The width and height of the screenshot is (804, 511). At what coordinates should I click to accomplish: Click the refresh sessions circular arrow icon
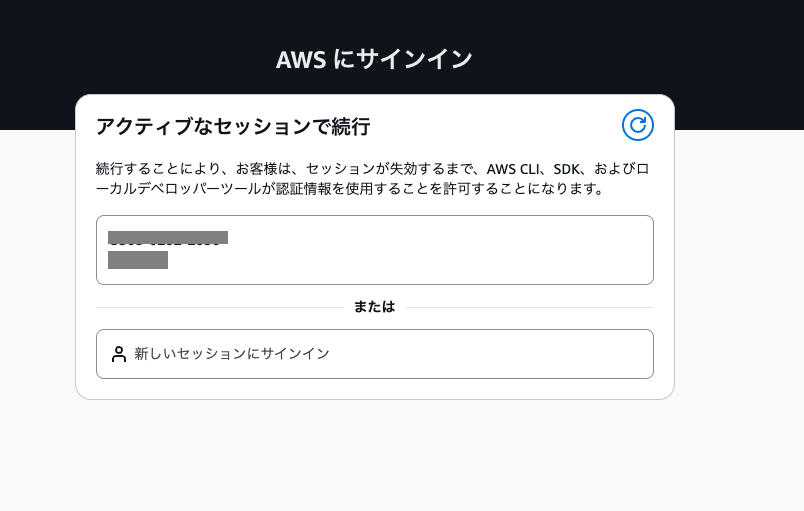click(x=637, y=125)
